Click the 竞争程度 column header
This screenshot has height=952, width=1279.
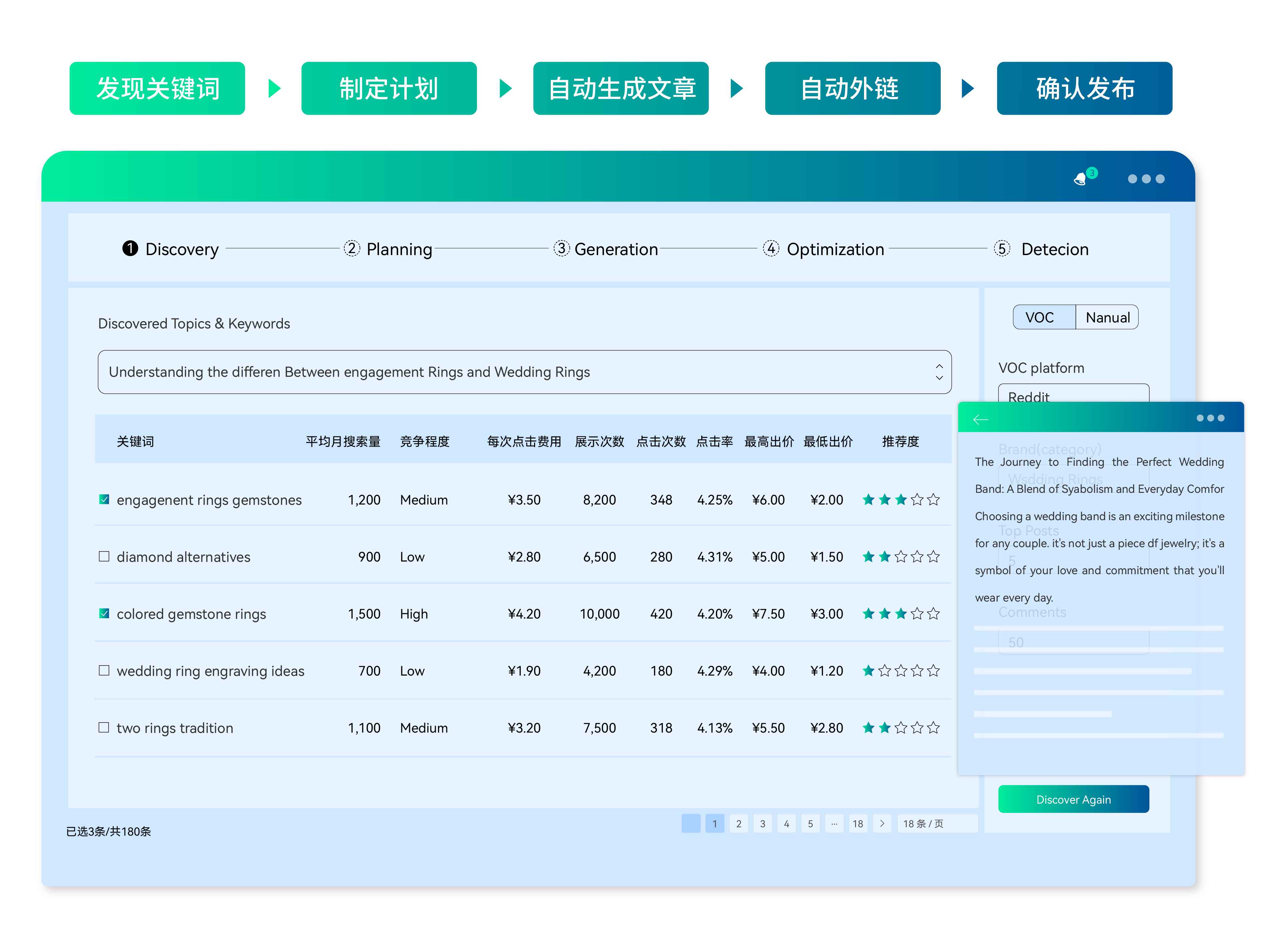pyautogui.click(x=425, y=441)
